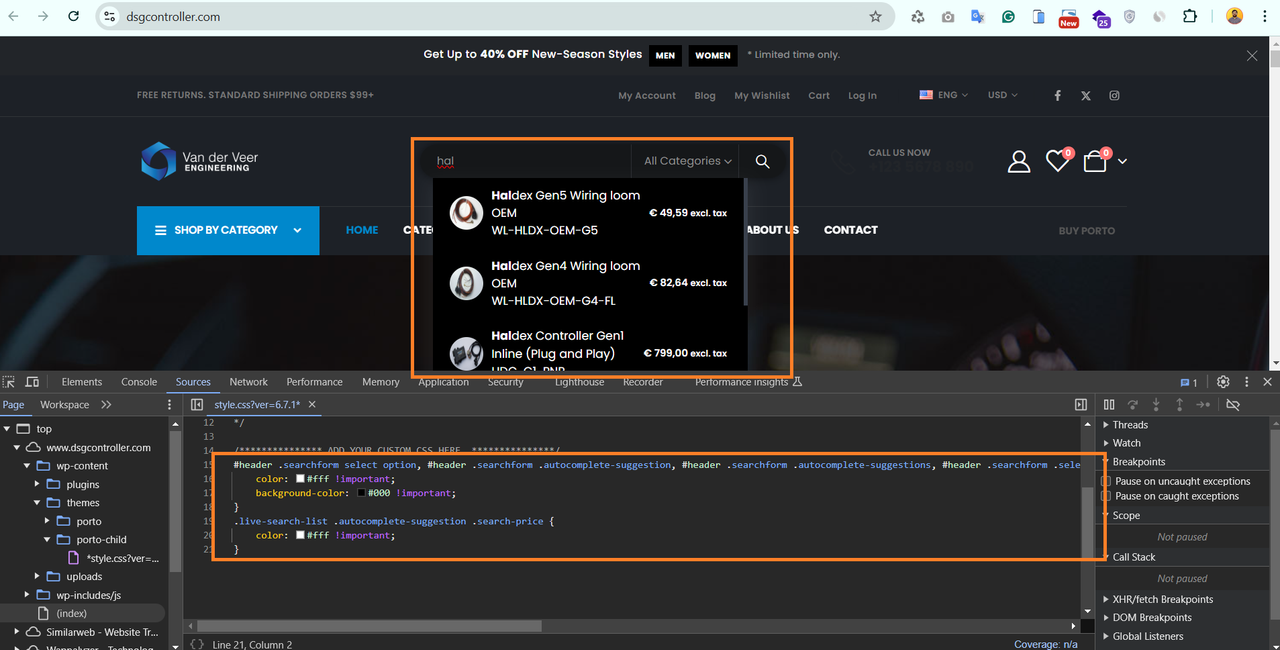Bookmark this page with the star icon
Screen dimensions: 1280x650
tap(876, 16)
